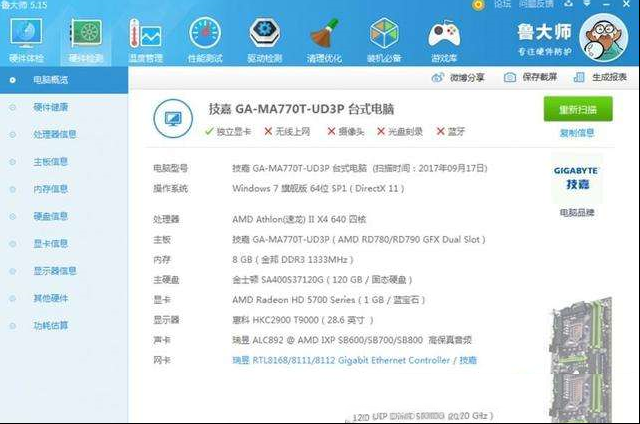Click the 主硬盘 row label

coord(166,280)
